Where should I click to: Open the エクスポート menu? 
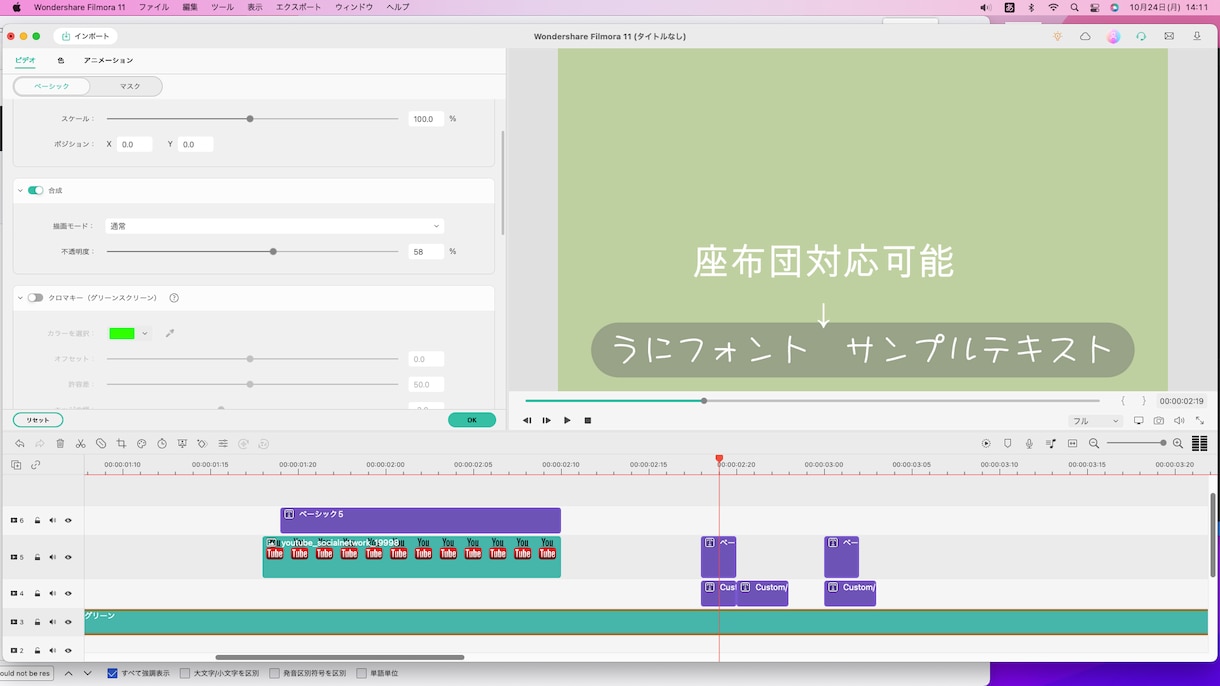[298, 7]
